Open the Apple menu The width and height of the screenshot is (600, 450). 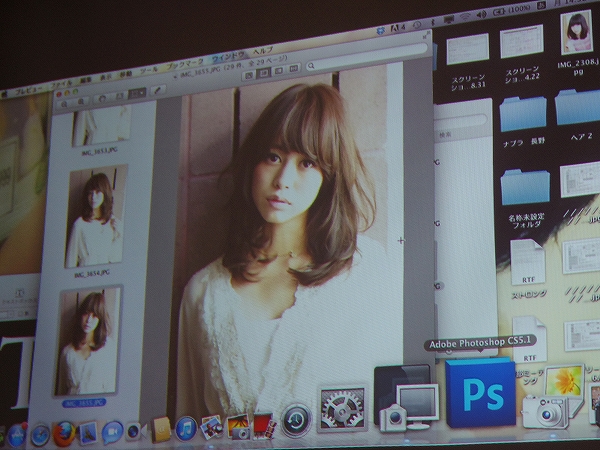(x=3, y=95)
